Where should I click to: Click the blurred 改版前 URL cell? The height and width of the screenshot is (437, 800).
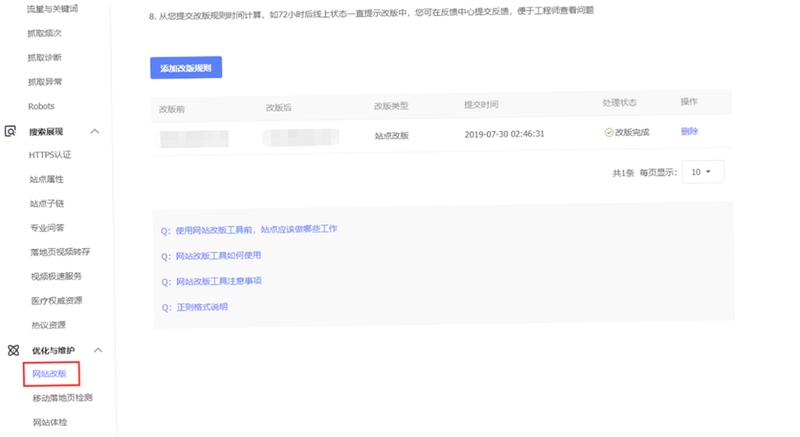pos(194,139)
